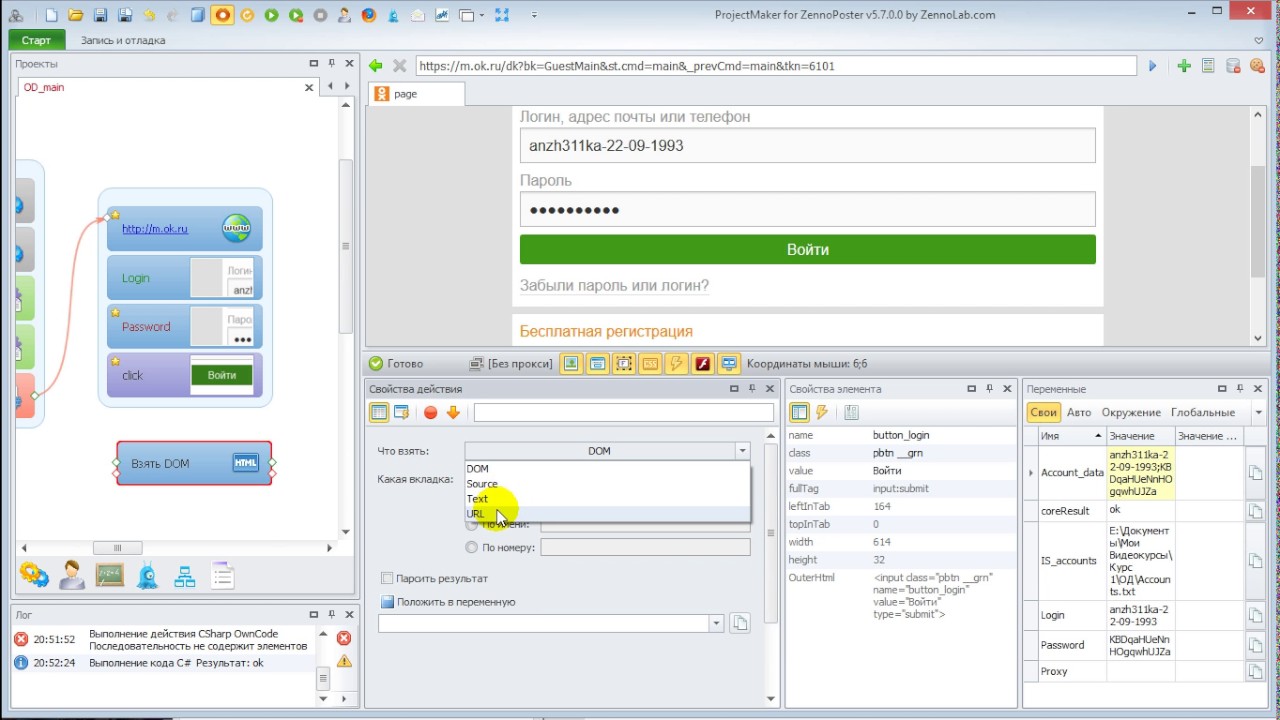This screenshot has height=720, width=1280.
Task: Click the password field on the page
Action: pos(808,210)
